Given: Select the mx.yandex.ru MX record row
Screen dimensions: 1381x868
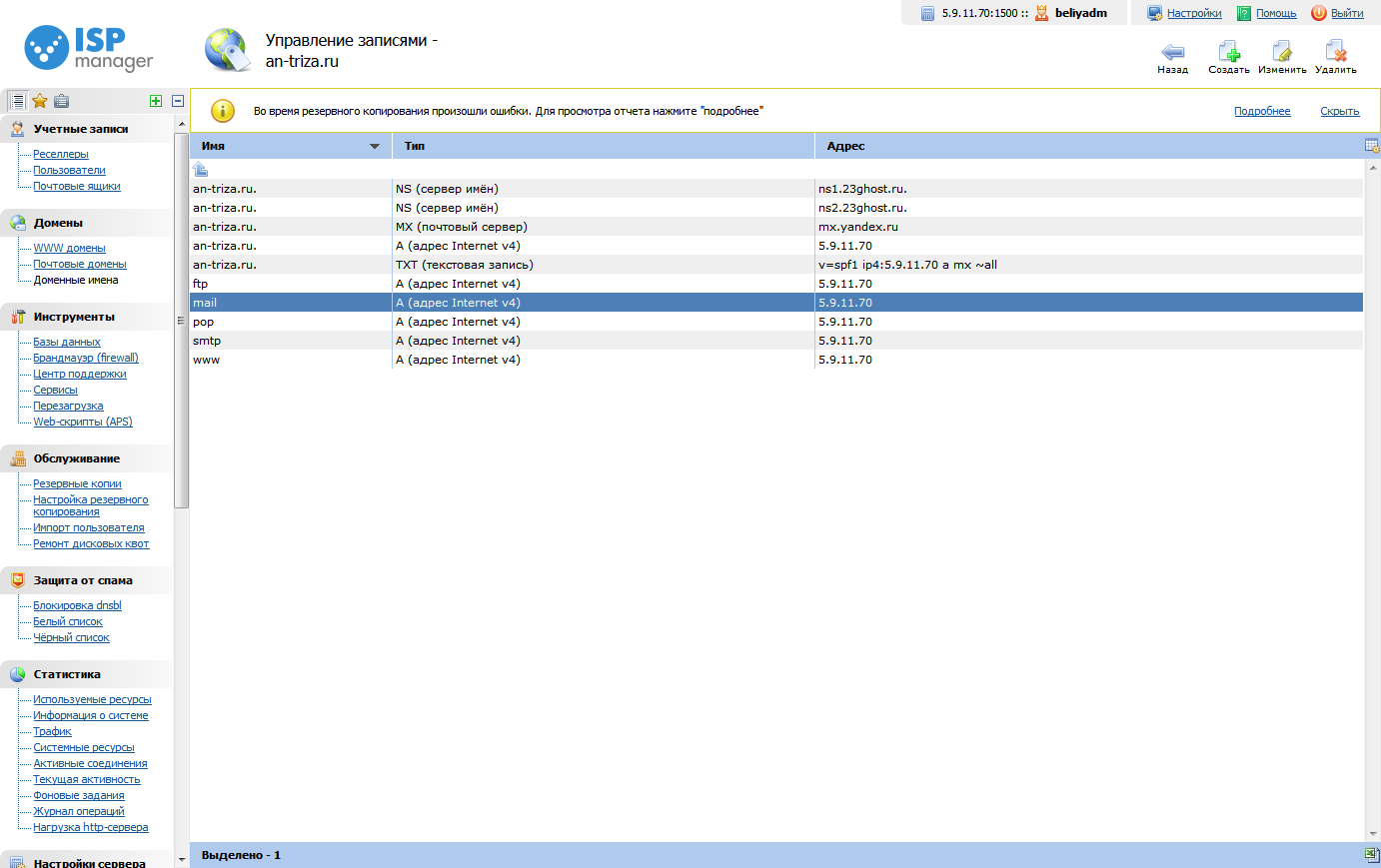Looking at the screenshot, I should pos(776,227).
